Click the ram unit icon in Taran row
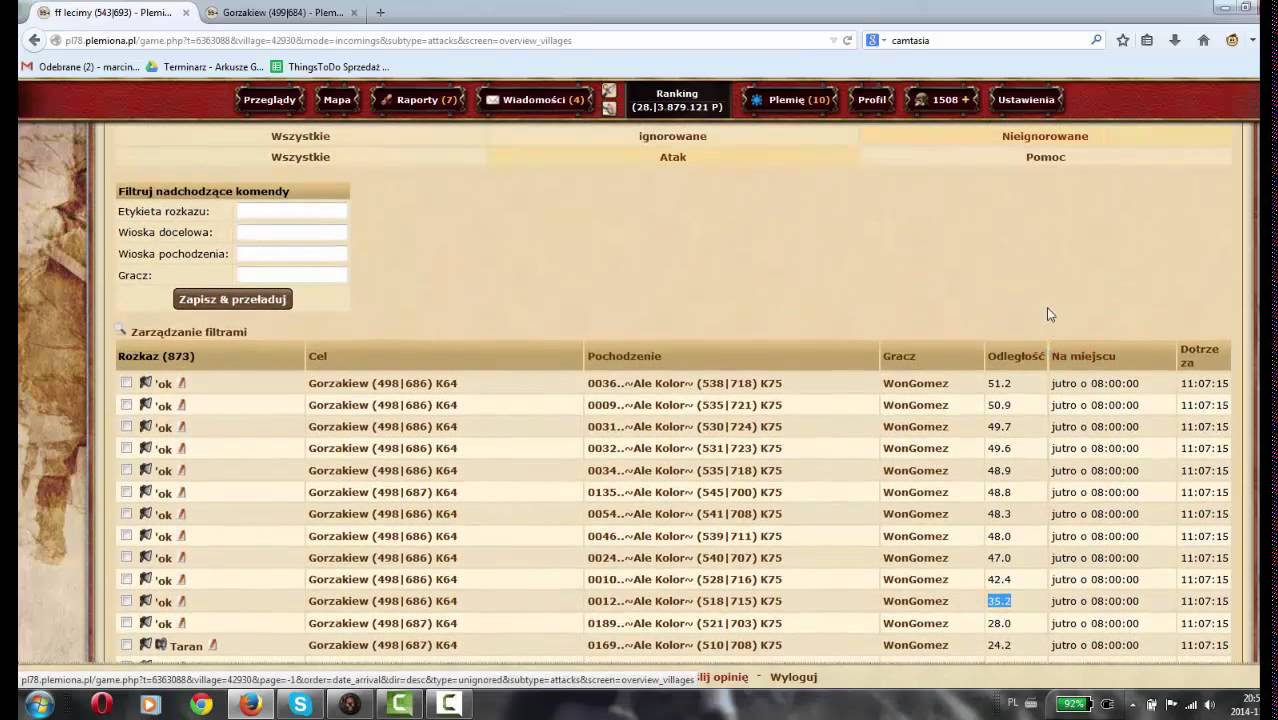The image size is (1278, 720). point(160,645)
